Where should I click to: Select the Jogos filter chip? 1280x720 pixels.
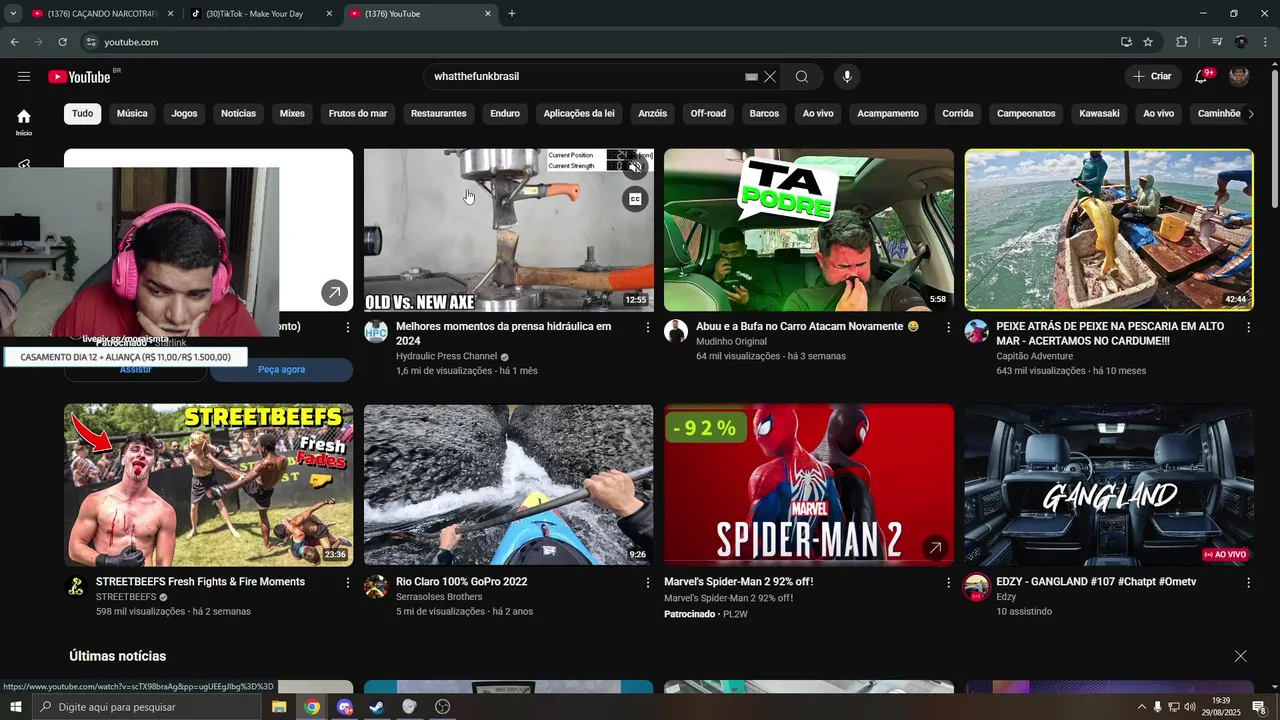point(184,114)
